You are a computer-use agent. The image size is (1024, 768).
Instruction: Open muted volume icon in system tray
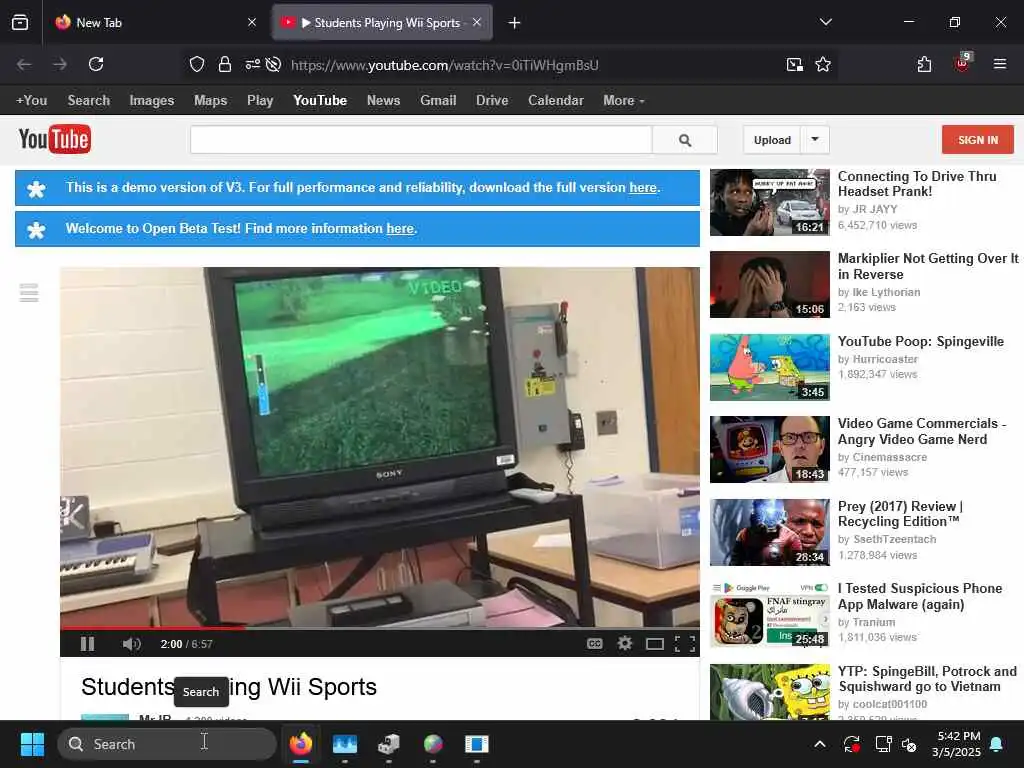[908, 744]
